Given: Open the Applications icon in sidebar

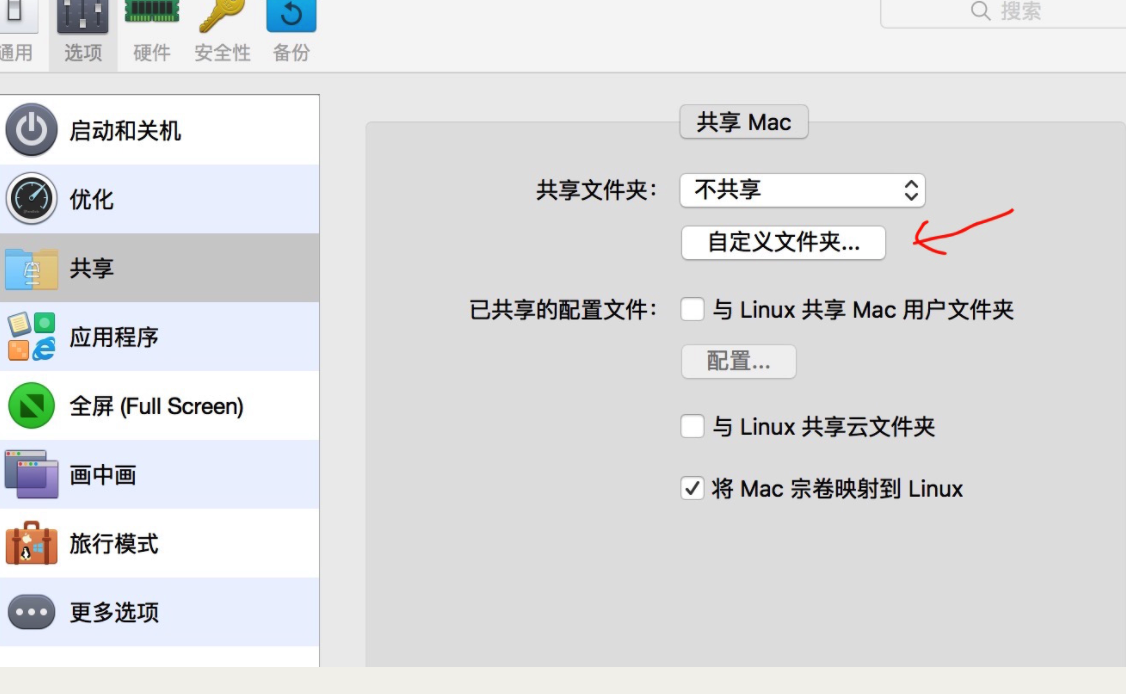Looking at the screenshot, I should [31, 337].
